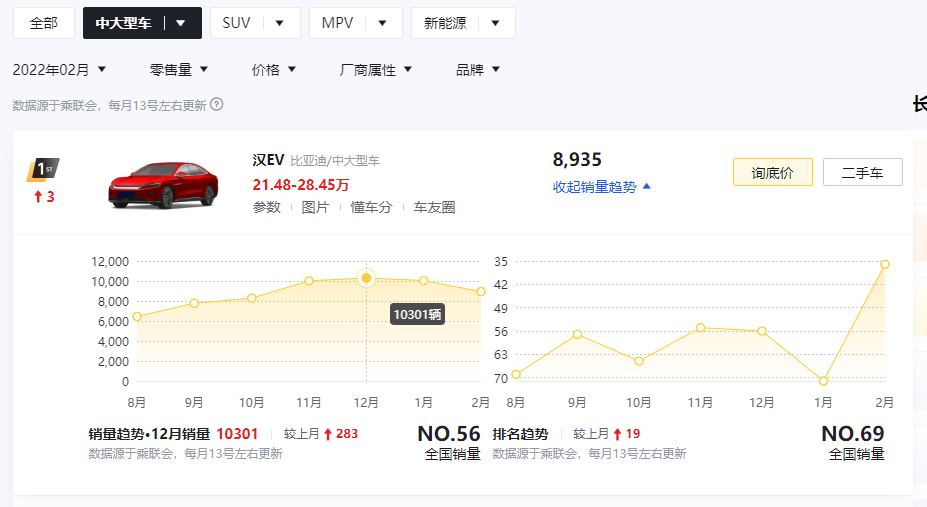Viewport: 927px width, 507px height.
Task: Click the red up-3 rank change indicator
Action: click(44, 197)
